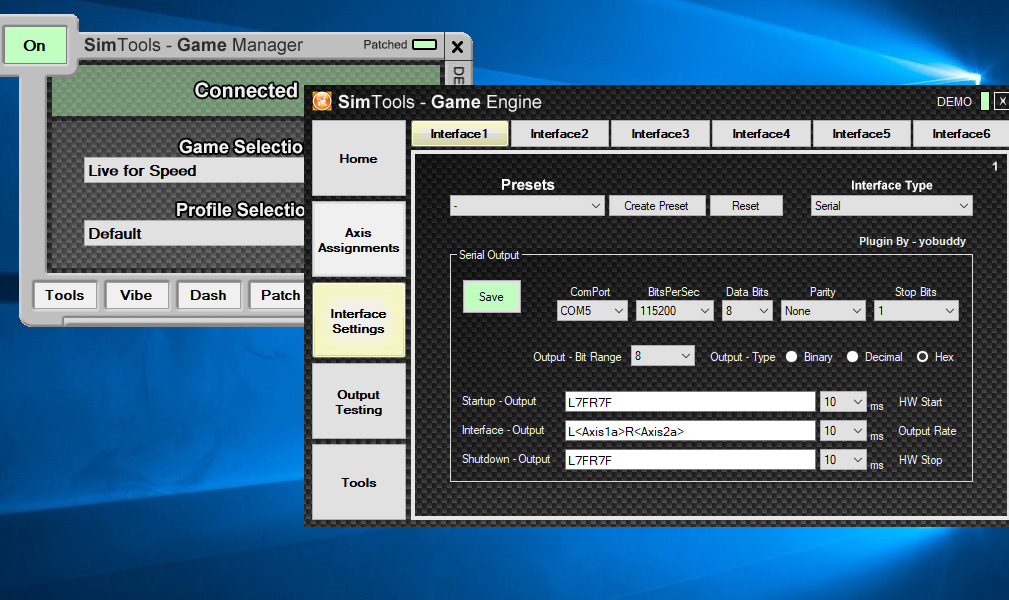
Task: Expand the Output - Bit Range dropdown
Action: pos(662,356)
